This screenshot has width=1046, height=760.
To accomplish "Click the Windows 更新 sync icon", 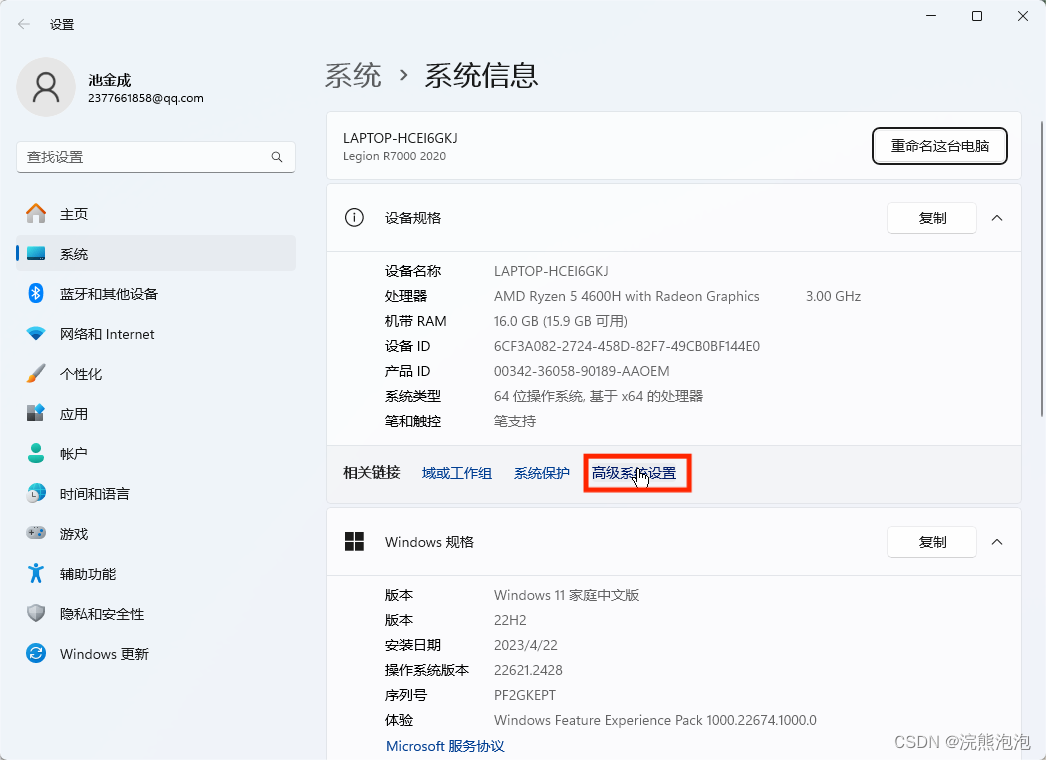I will pos(36,653).
